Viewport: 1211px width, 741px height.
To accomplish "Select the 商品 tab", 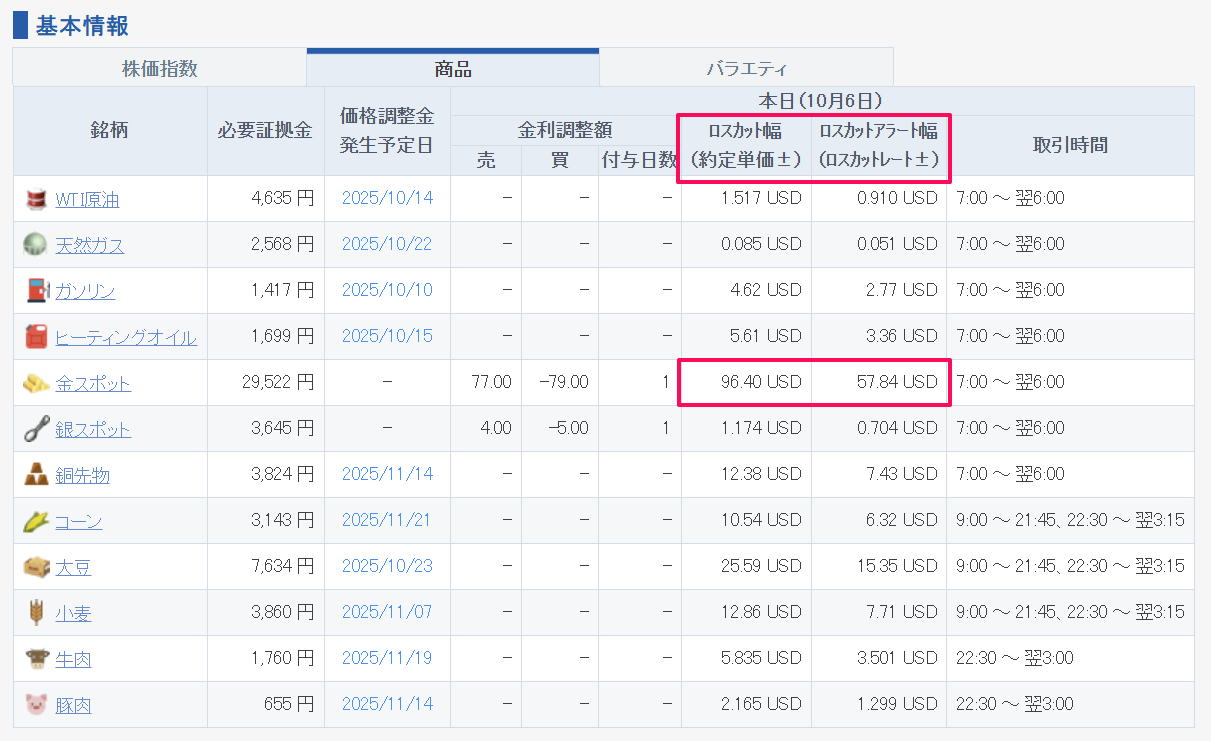I will pyautogui.click(x=453, y=69).
